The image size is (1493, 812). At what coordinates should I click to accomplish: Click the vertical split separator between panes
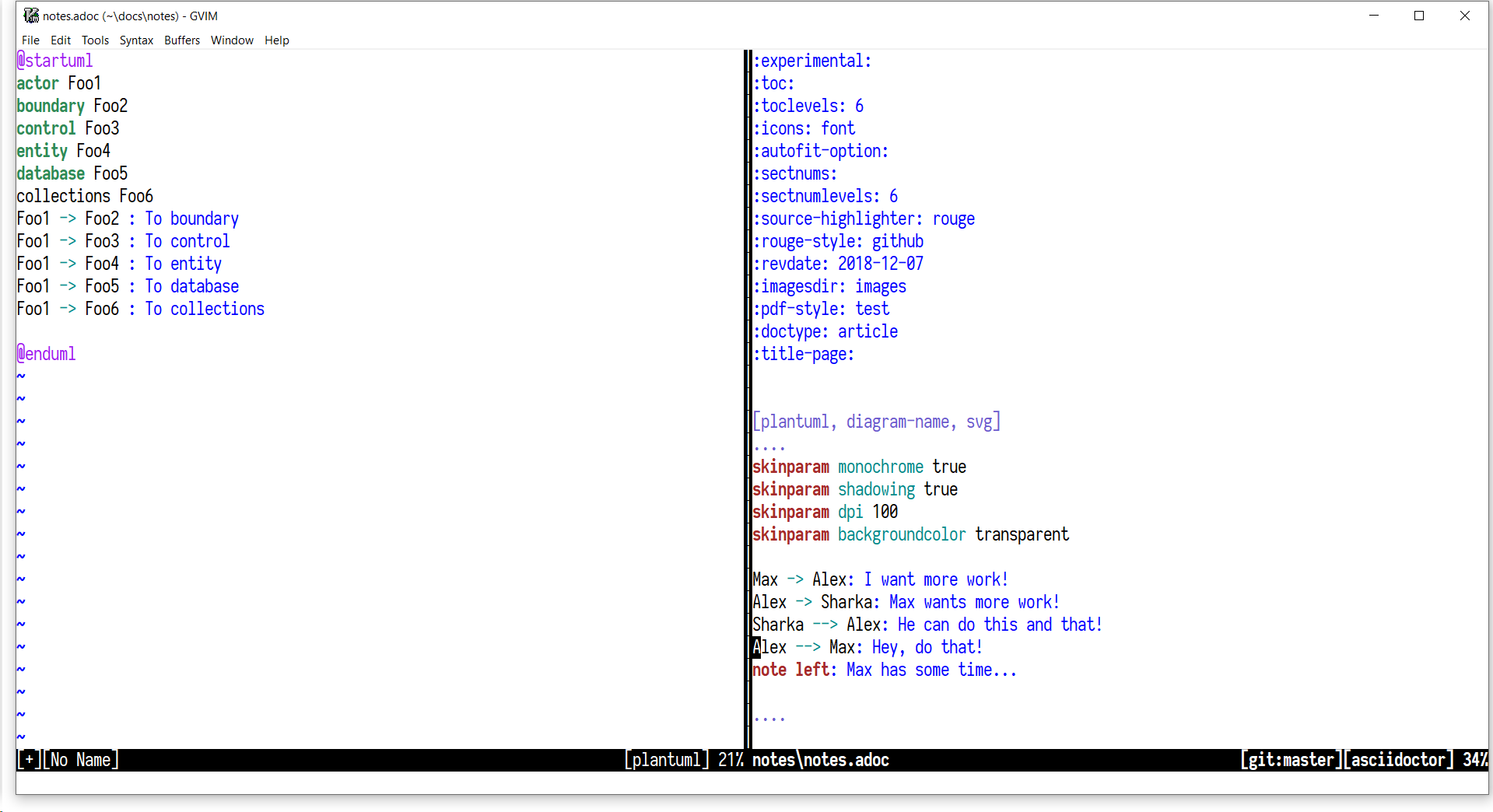click(x=746, y=389)
